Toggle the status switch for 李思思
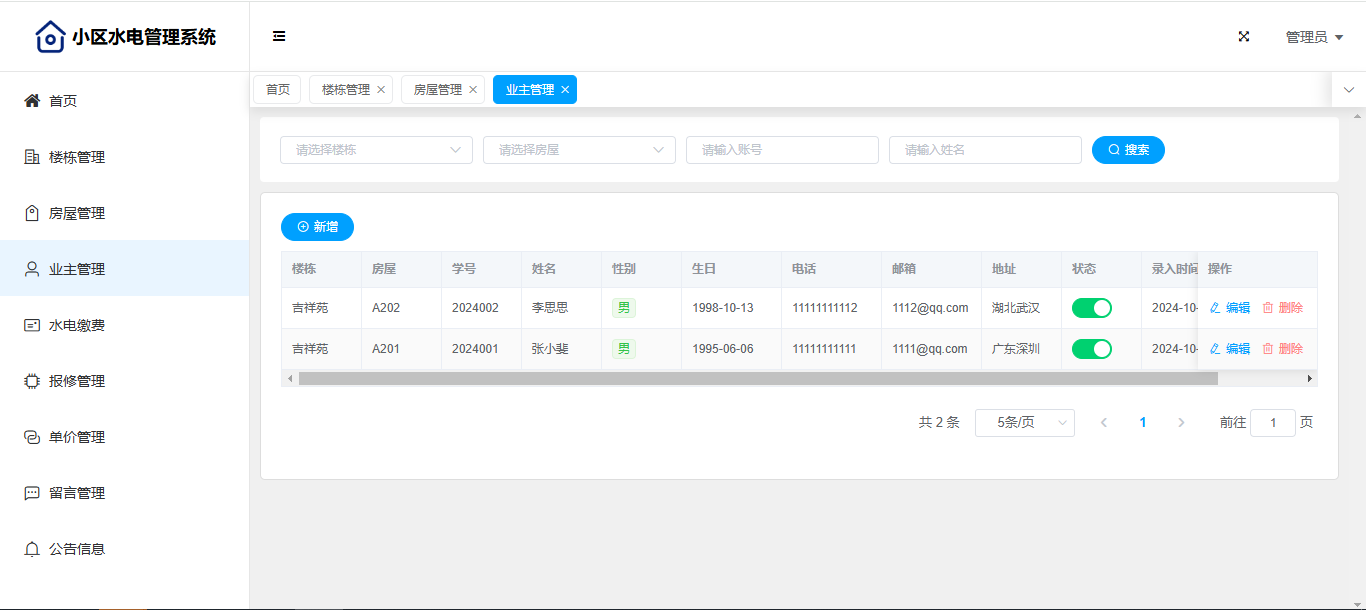1366x610 pixels. pos(1091,308)
